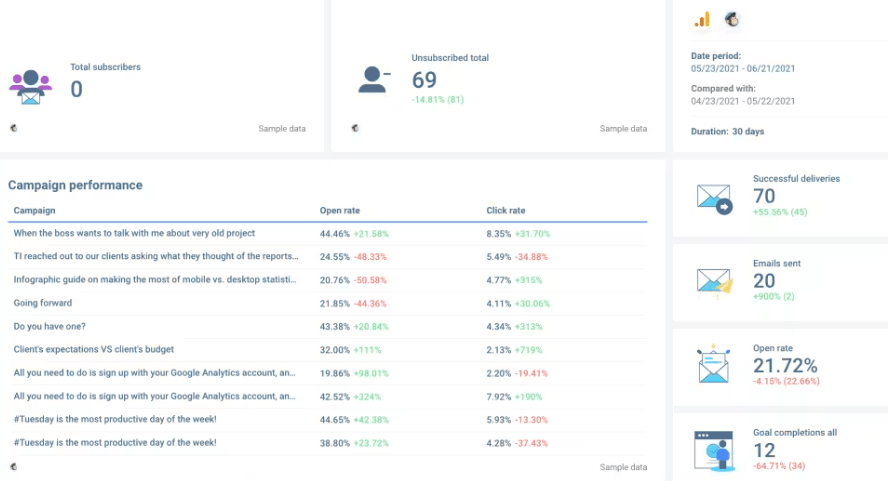Click the Mailchimp monkey icon beside Analytics

click(x=732, y=20)
